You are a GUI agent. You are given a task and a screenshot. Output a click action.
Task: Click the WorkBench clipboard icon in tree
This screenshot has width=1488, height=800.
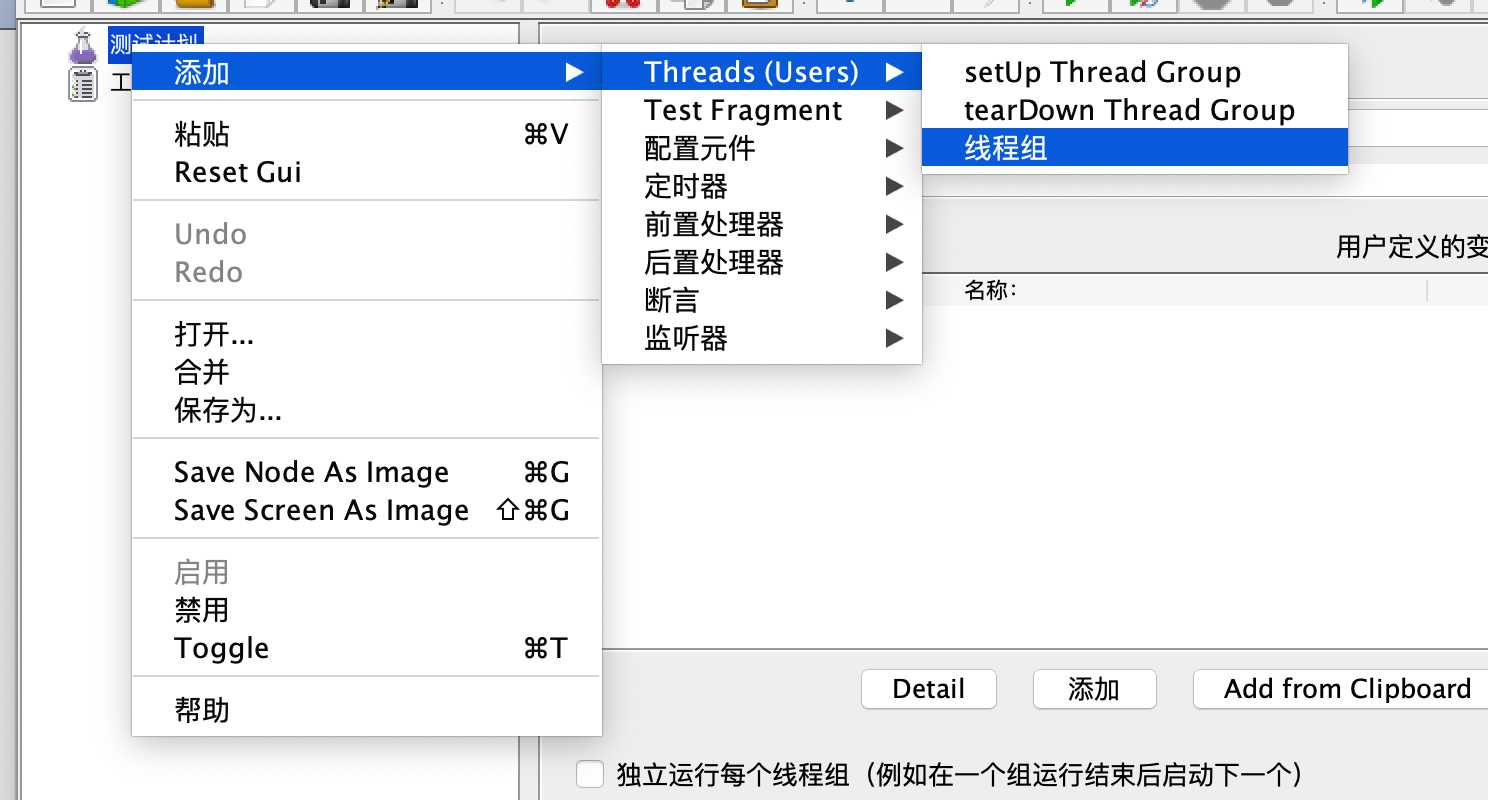[x=82, y=84]
